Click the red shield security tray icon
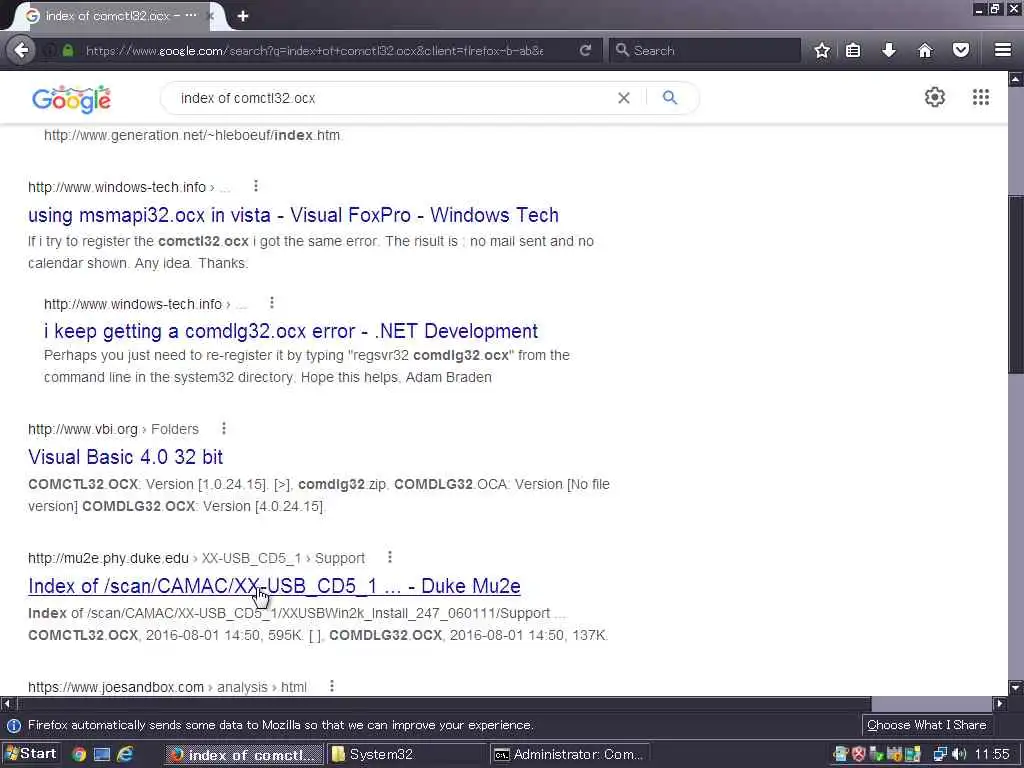The image size is (1024, 768). point(858,755)
